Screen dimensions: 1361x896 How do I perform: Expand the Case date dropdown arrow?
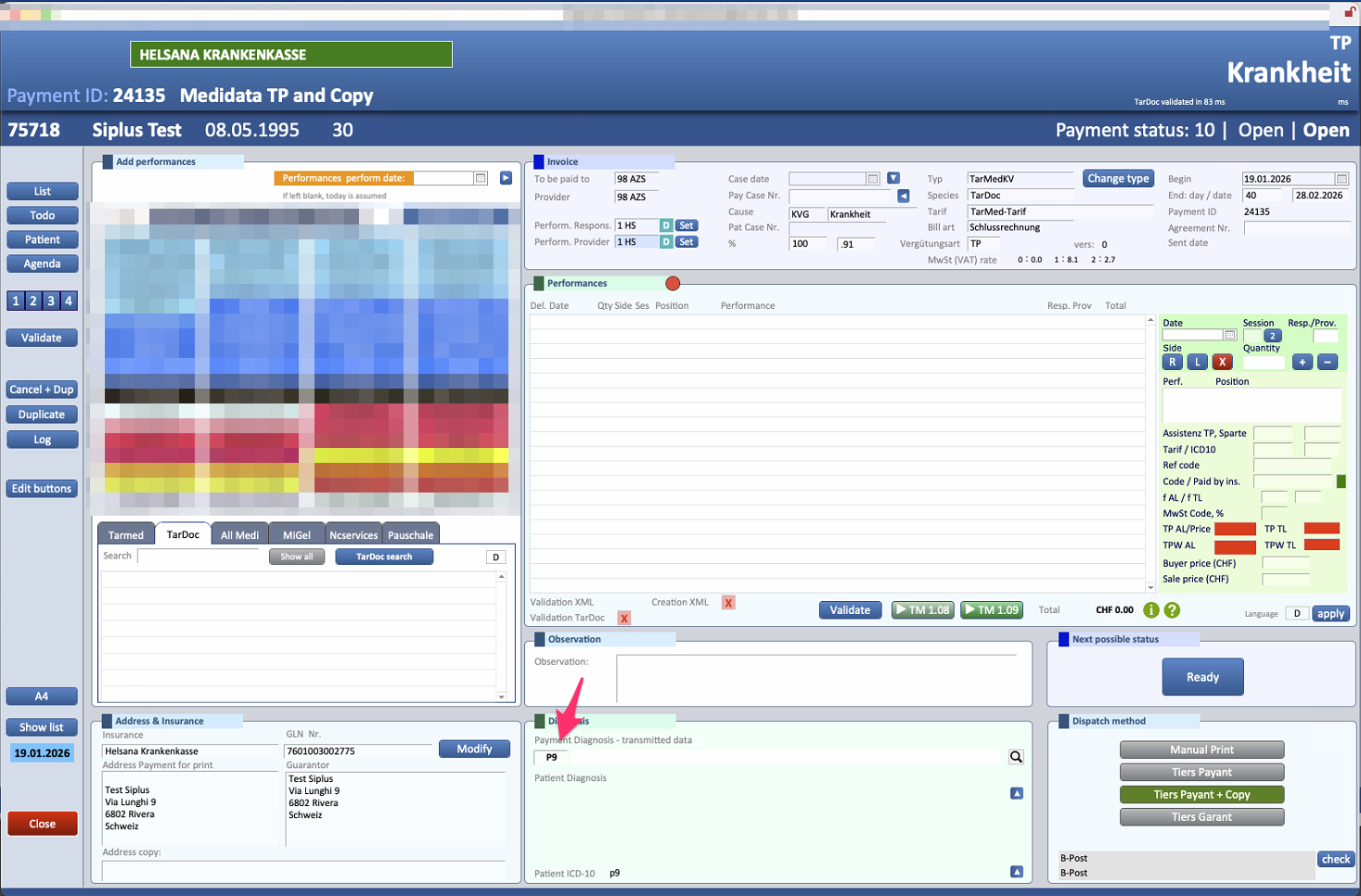[x=892, y=178]
